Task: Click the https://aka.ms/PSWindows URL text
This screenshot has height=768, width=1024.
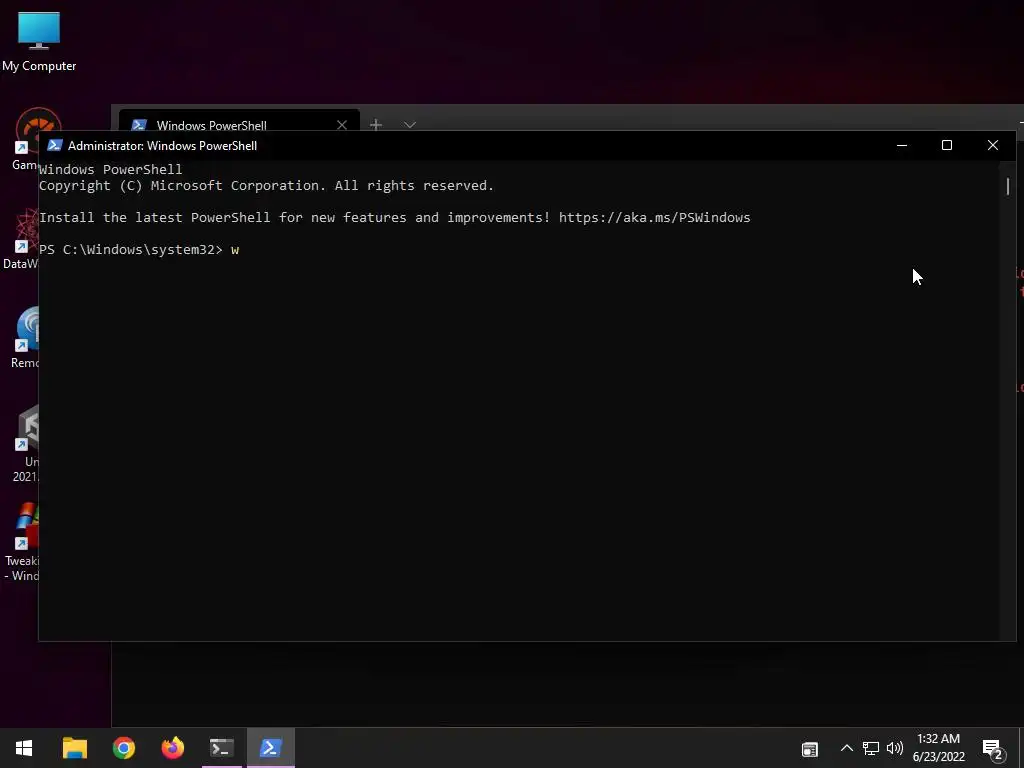Action: 654,217
